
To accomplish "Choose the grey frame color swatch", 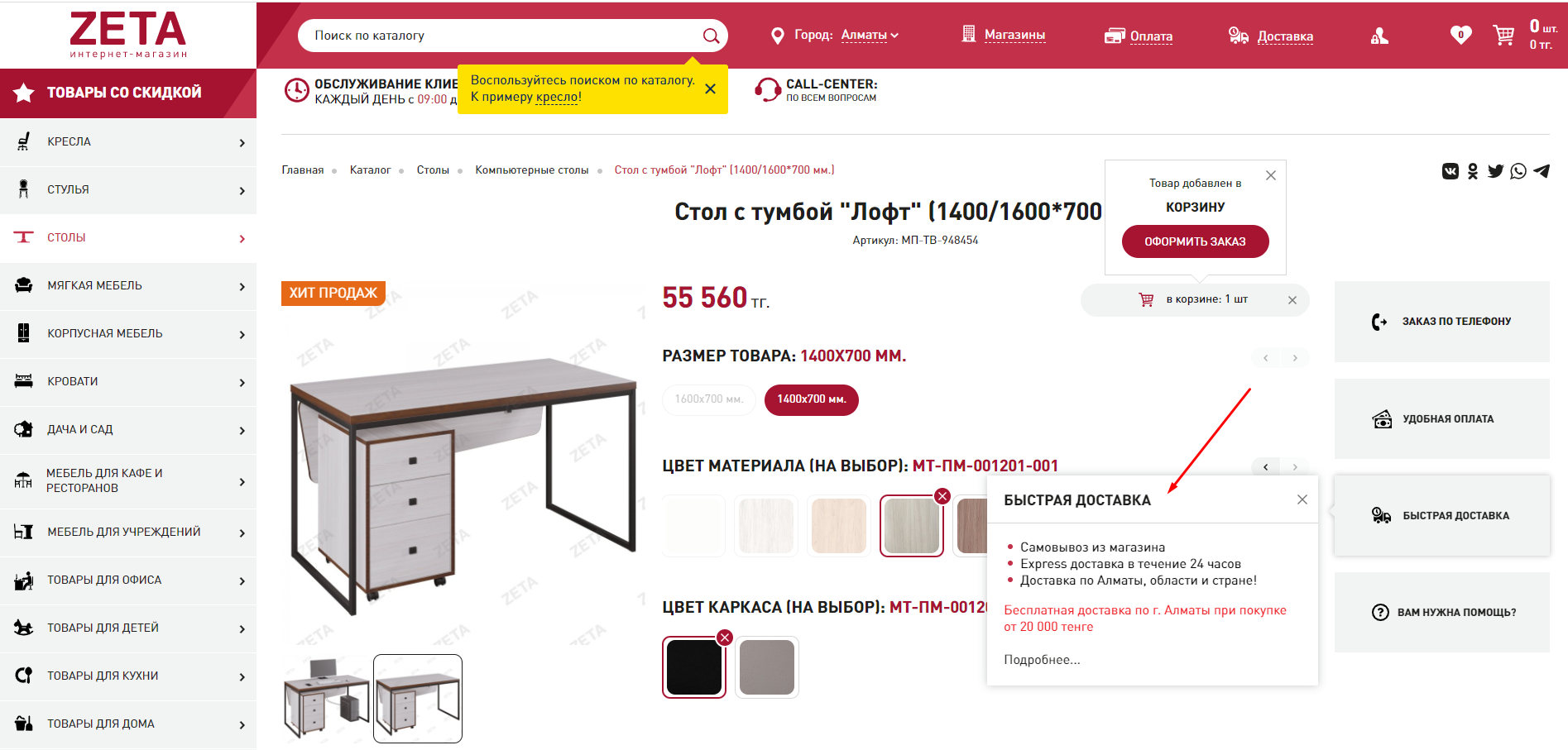I will (x=767, y=666).
